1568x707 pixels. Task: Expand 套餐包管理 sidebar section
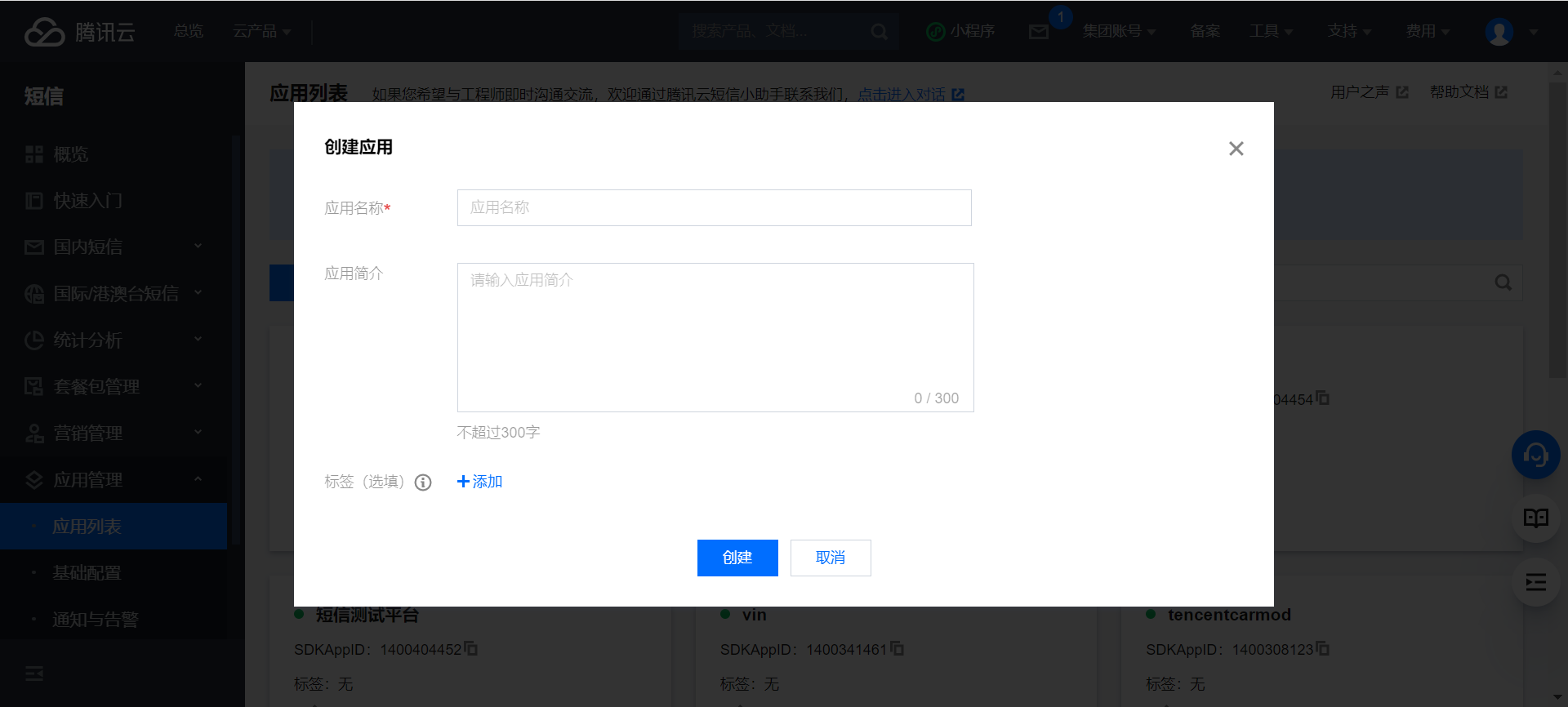point(114,386)
